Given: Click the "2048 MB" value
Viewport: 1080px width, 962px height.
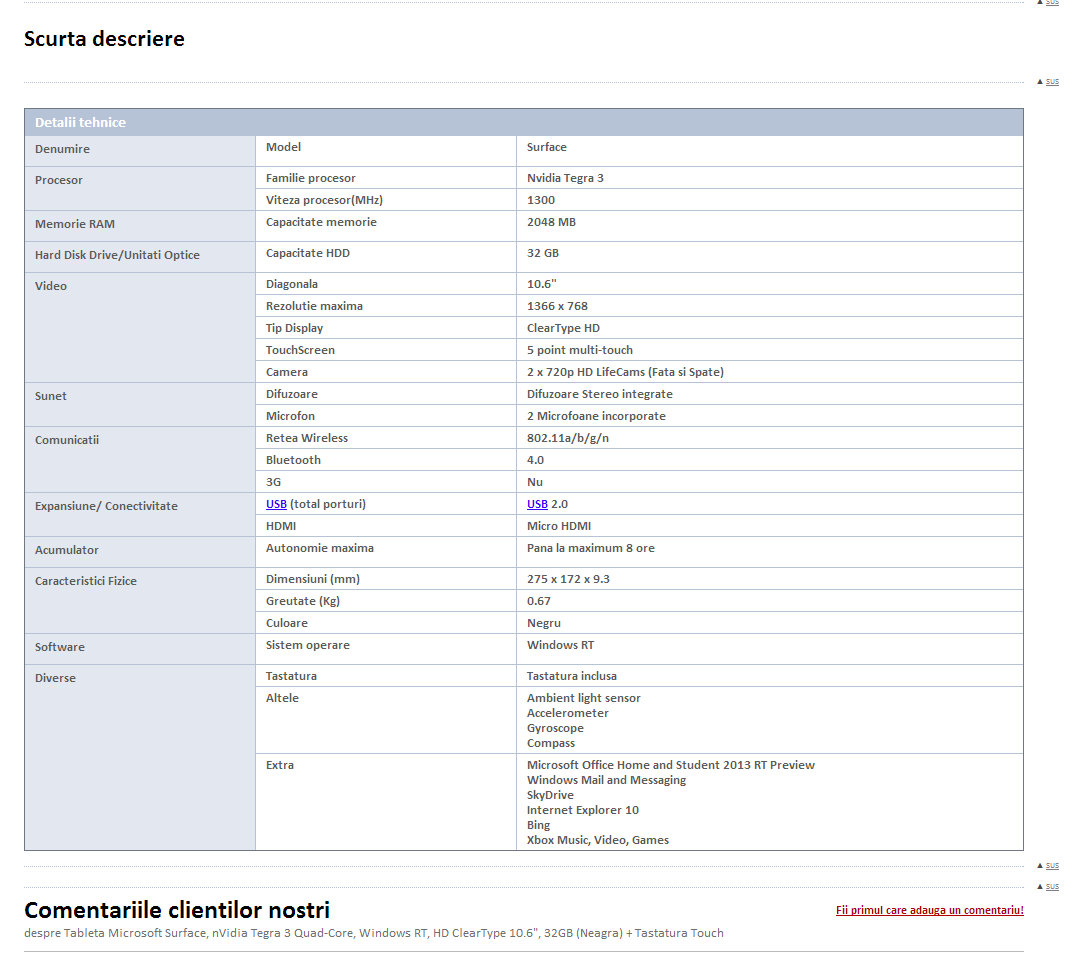Looking at the screenshot, I should (551, 222).
